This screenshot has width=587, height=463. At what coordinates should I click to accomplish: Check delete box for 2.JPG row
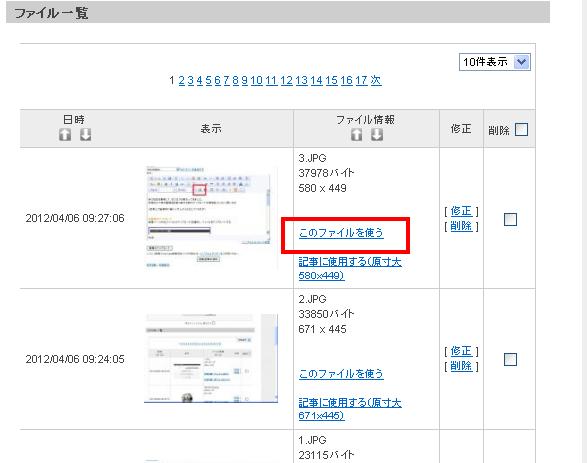pos(510,359)
